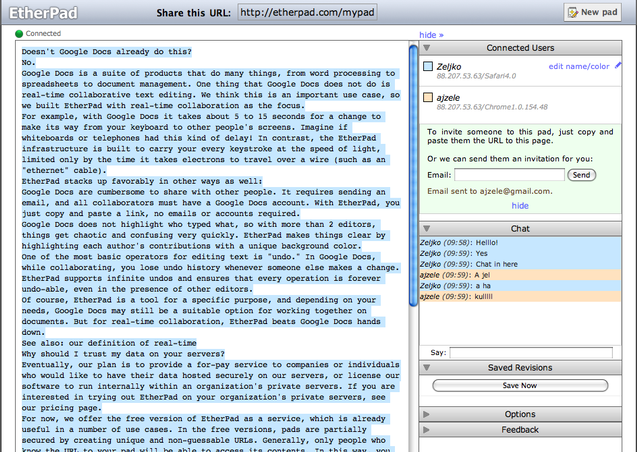Click line 'See also: our definition of real-time'
The image size is (637, 452).
(109, 343)
